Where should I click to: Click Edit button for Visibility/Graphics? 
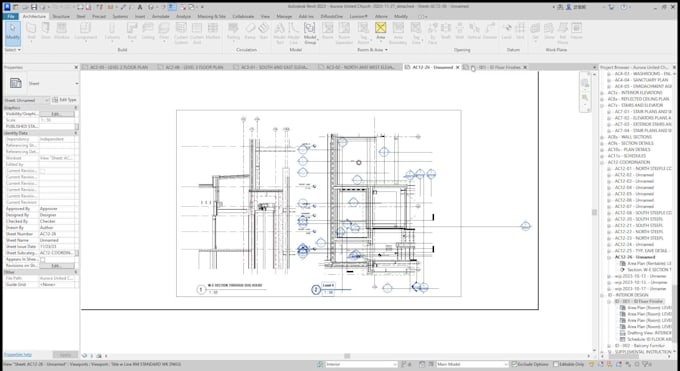(57, 114)
